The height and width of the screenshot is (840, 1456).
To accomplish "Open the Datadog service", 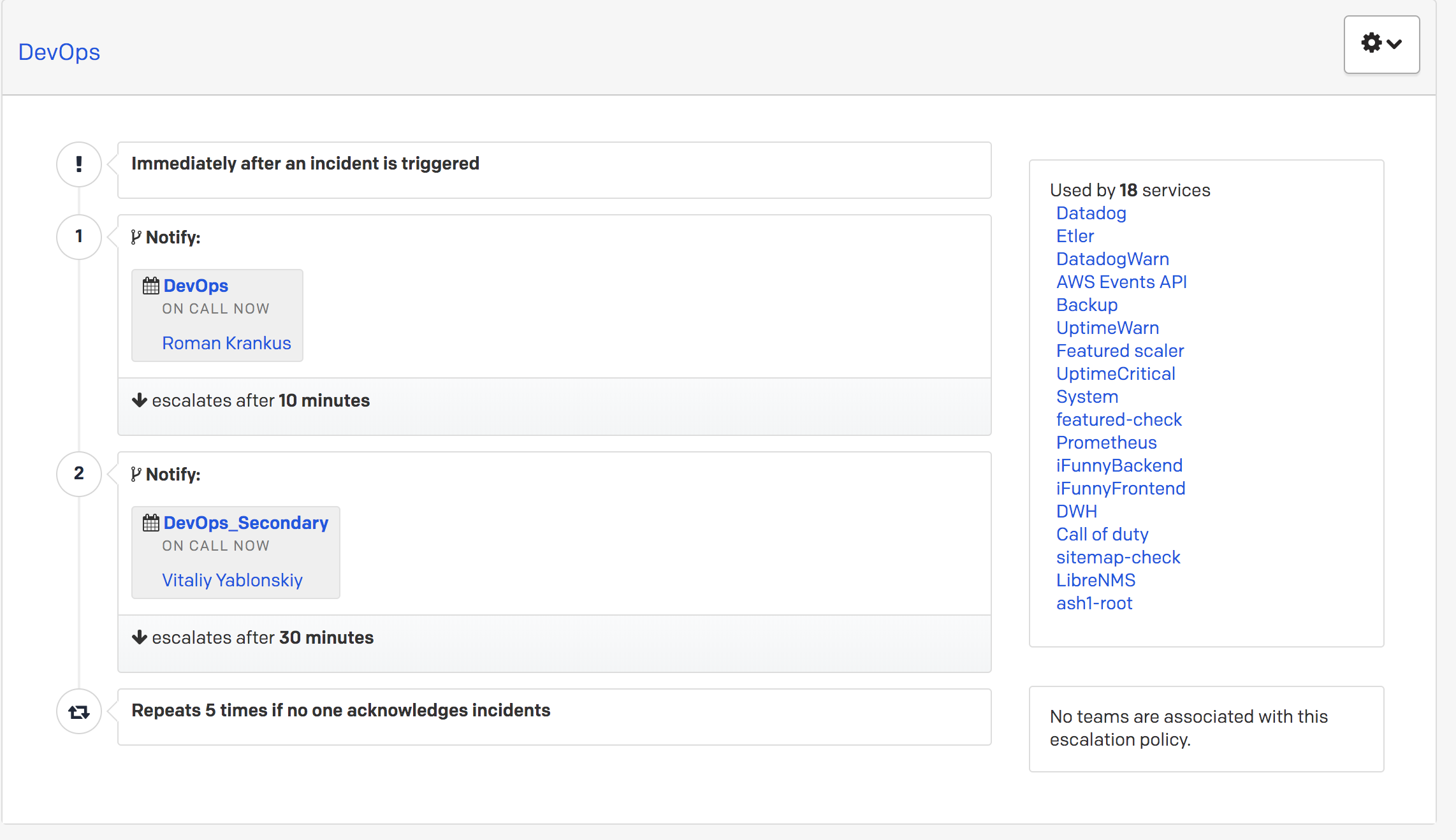I will (x=1091, y=214).
